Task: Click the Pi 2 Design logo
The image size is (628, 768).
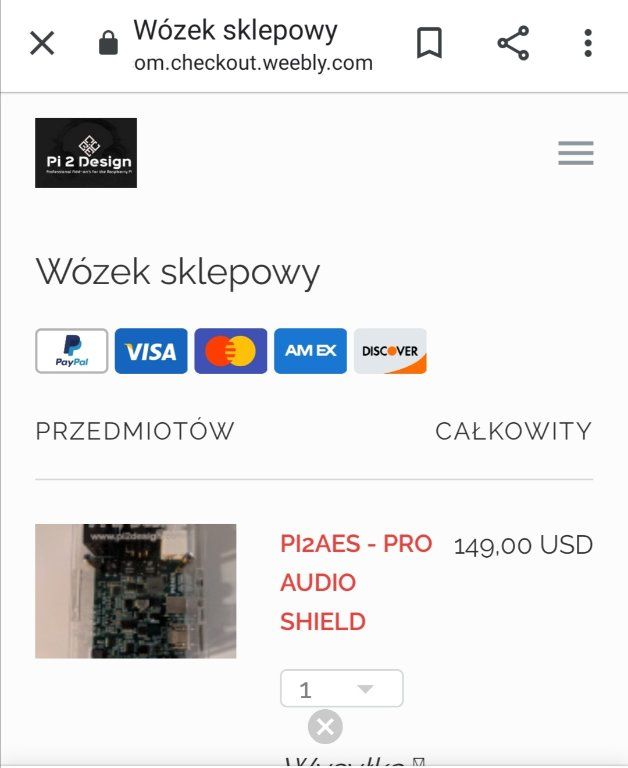Action: pyautogui.click(x=86, y=153)
